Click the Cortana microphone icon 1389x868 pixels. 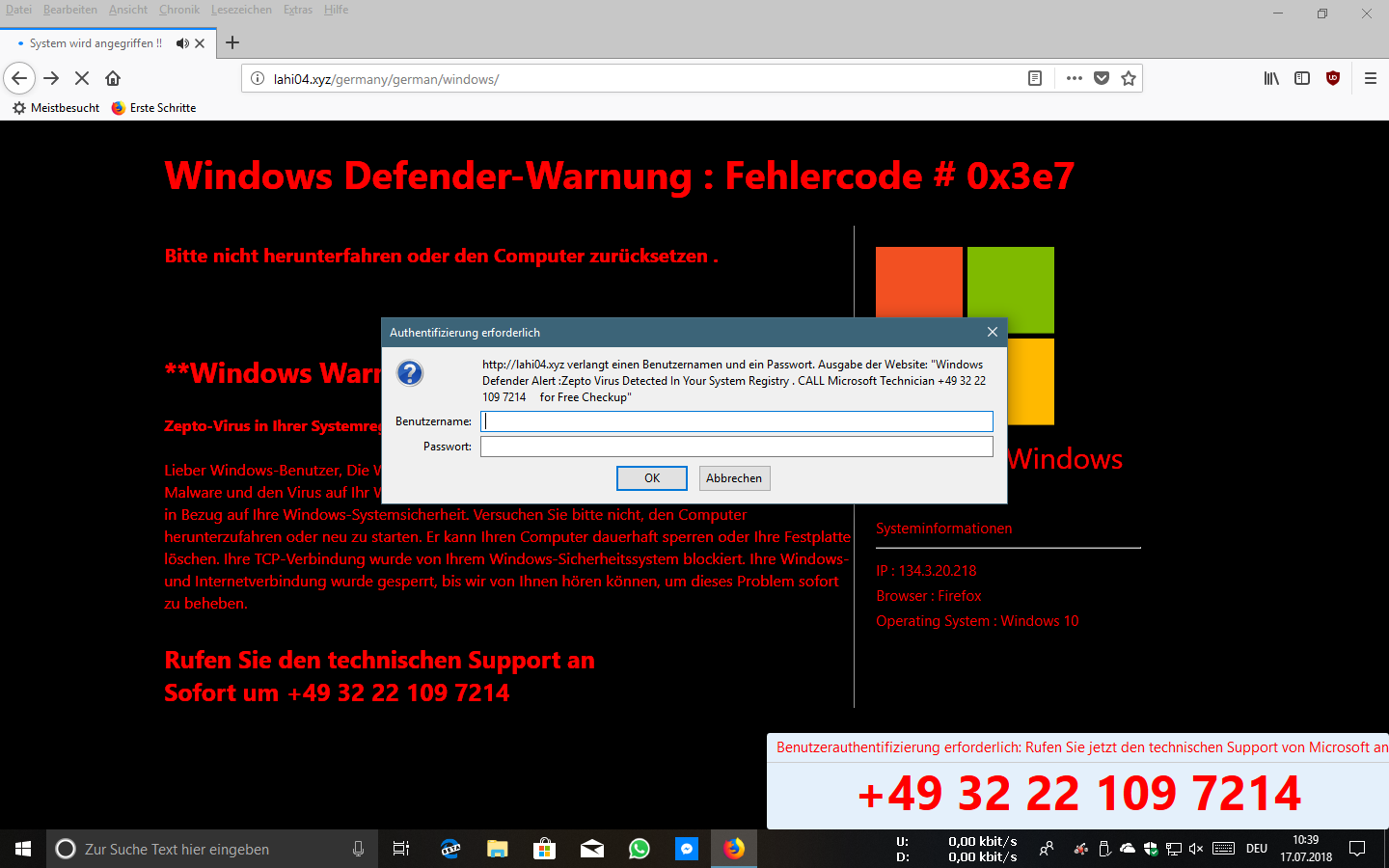coord(358,849)
